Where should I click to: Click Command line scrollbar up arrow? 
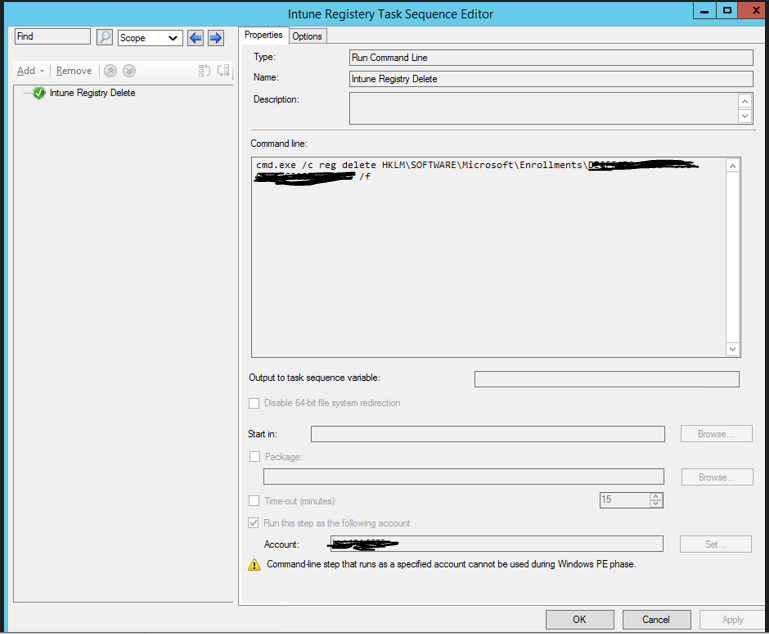(733, 166)
